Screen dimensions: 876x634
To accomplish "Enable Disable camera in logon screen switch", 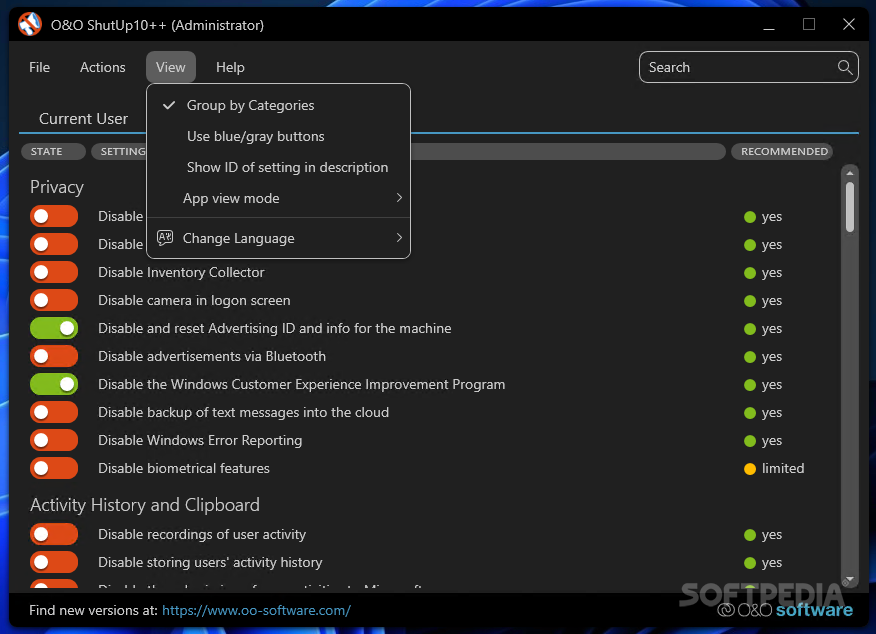I will point(54,301).
